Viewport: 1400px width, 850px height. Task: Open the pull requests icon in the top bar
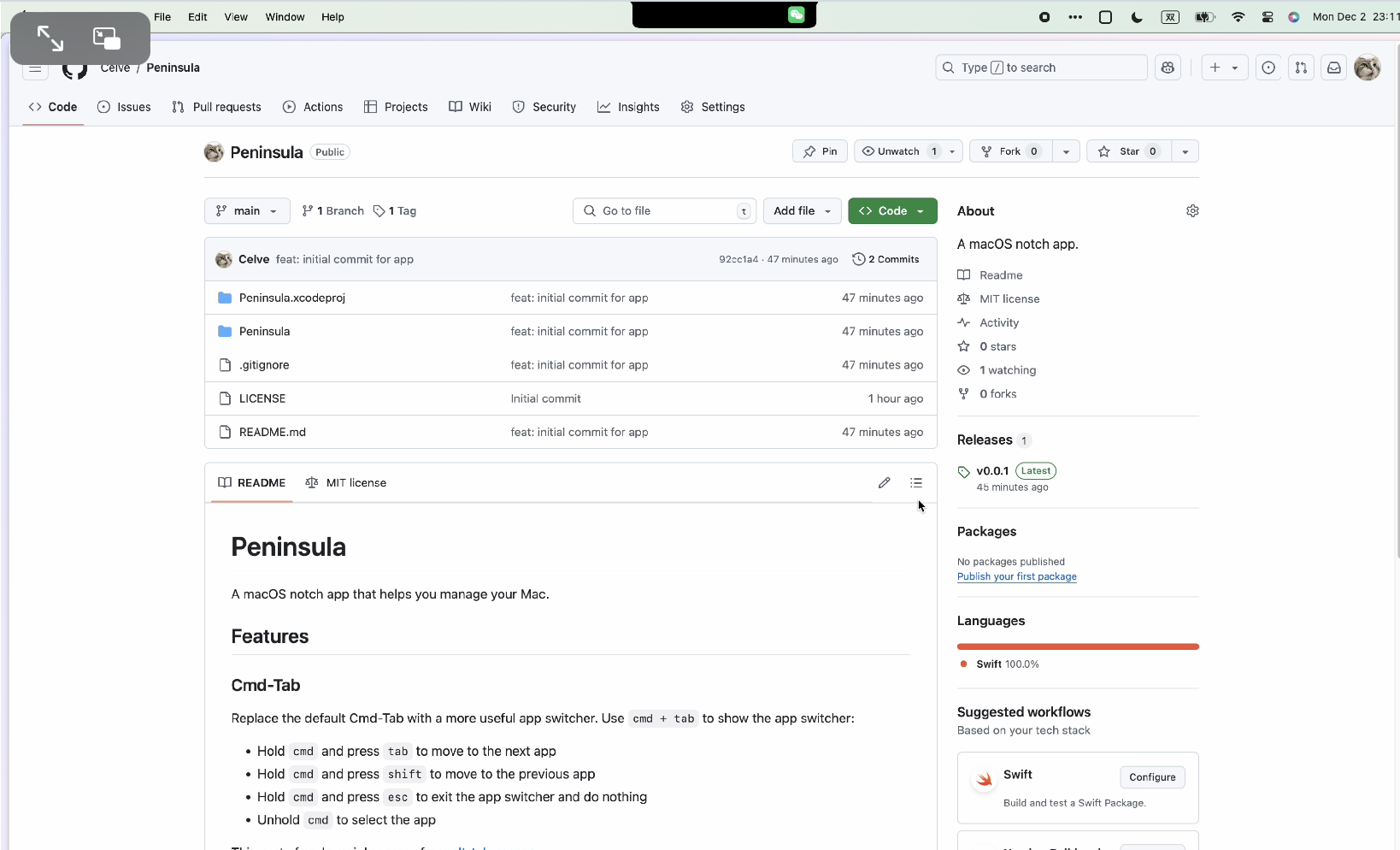click(x=1301, y=68)
